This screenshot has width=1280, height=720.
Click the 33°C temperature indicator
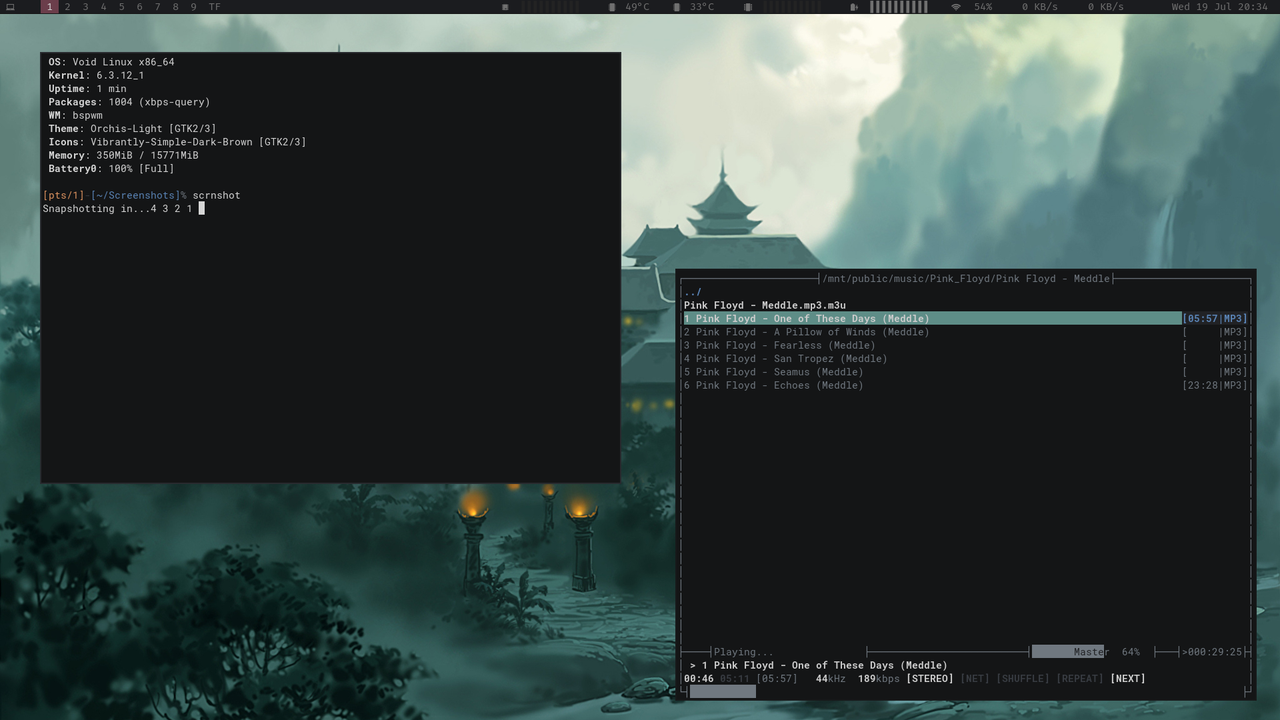click(694, 7)
